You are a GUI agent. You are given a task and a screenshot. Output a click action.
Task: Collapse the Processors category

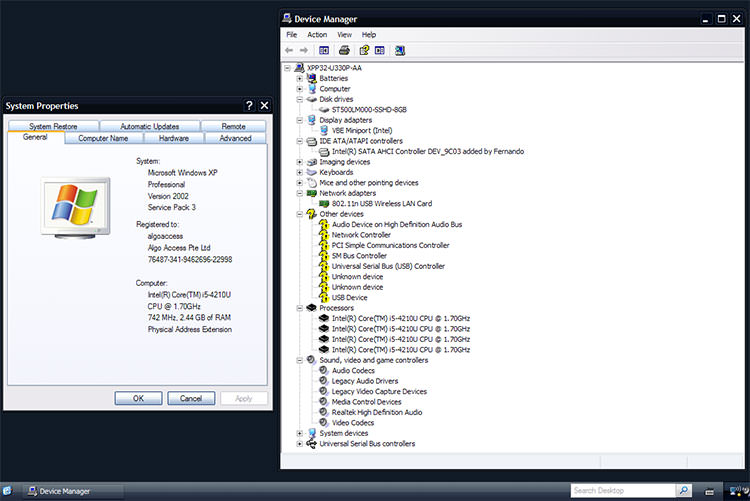point(299,308)
